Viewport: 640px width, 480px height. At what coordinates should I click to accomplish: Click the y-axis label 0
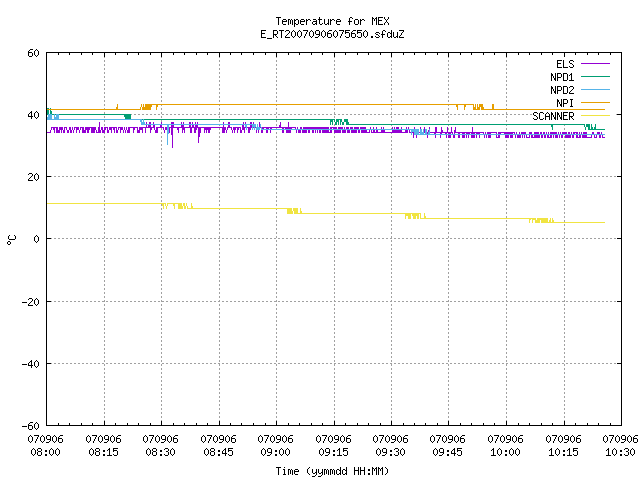coord(36,239)
